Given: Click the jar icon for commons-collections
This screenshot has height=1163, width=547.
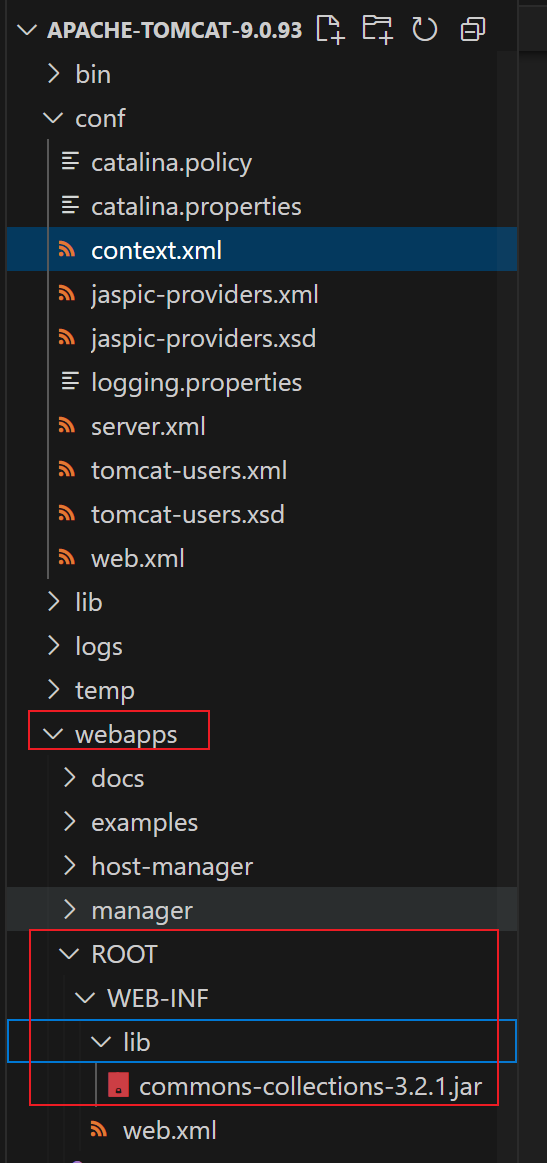Looking at the screenshot, I should tap(116, 1087).
